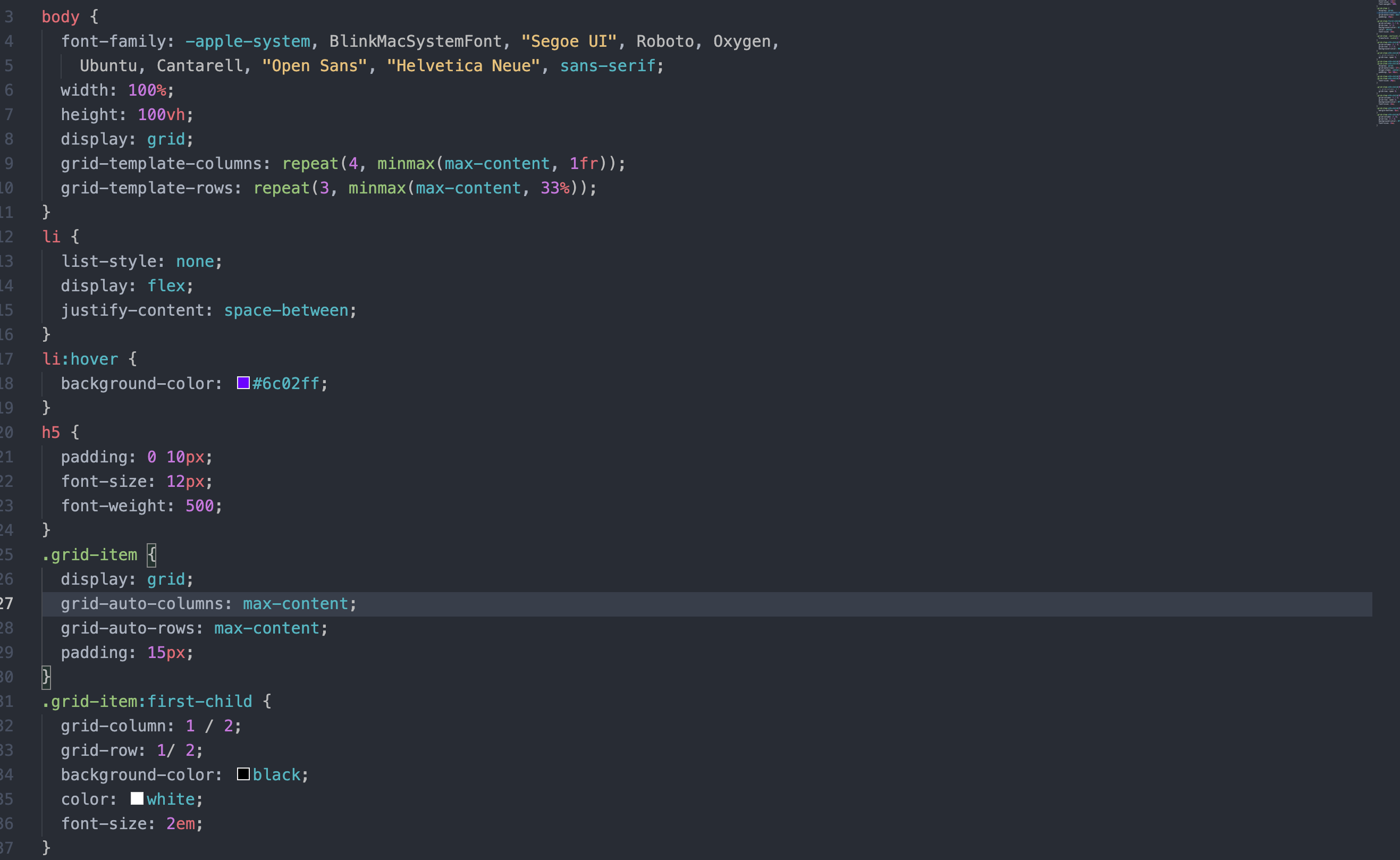Open the black color swatch picker
The width and height of the screenshot is (1400, 860).
tap(243, 774)
